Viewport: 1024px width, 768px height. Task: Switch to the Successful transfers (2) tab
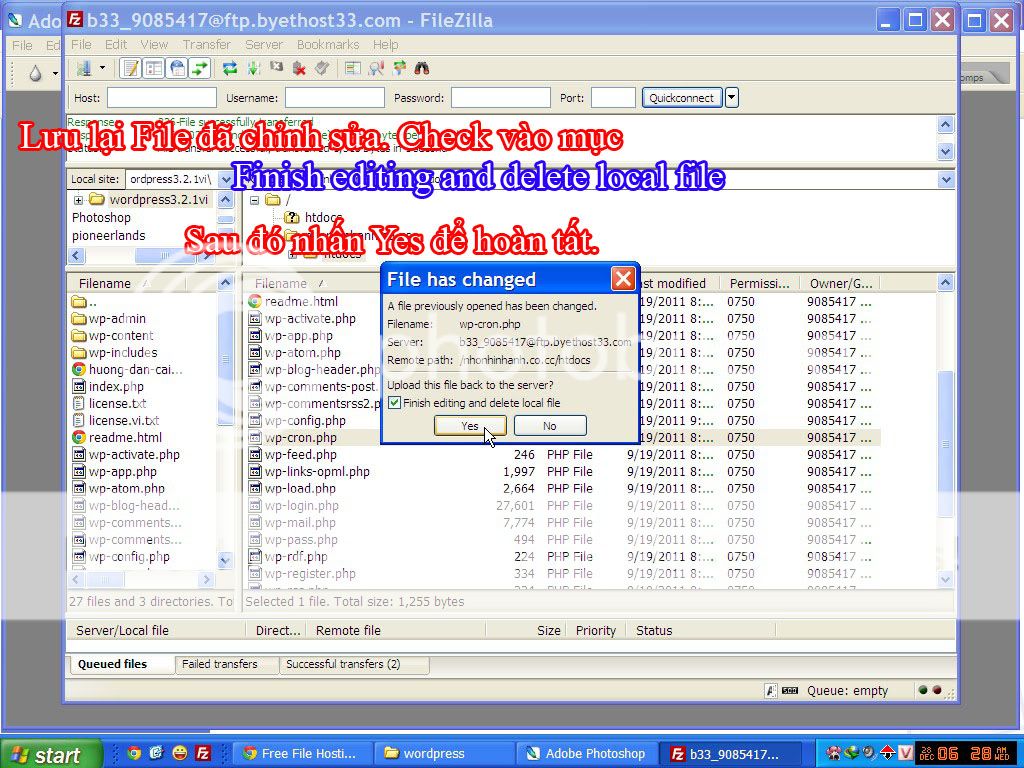tap(343, 664)
